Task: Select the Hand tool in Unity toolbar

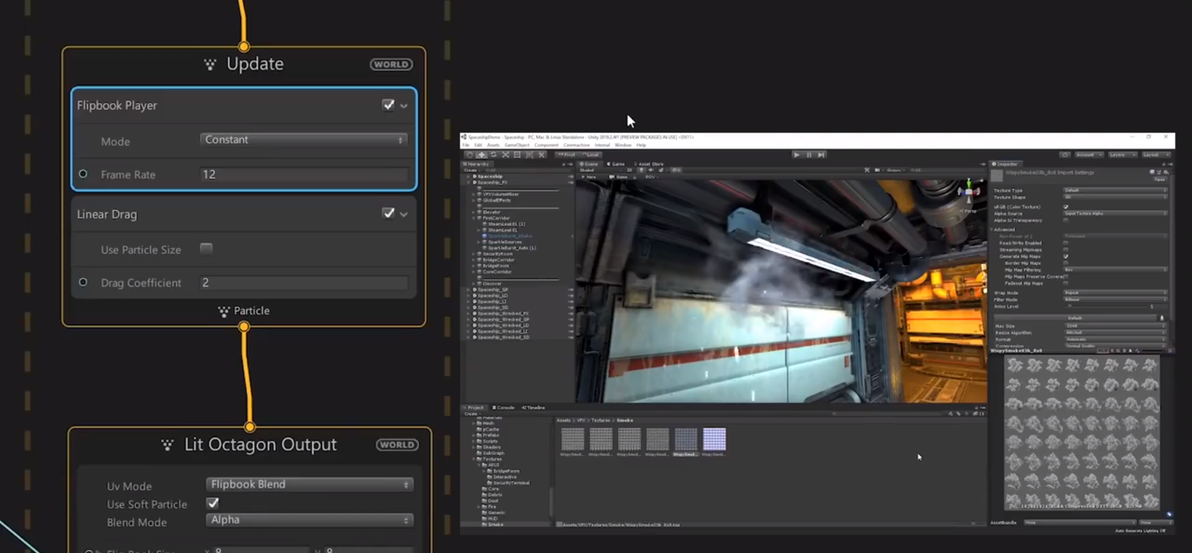Action: 469,155
